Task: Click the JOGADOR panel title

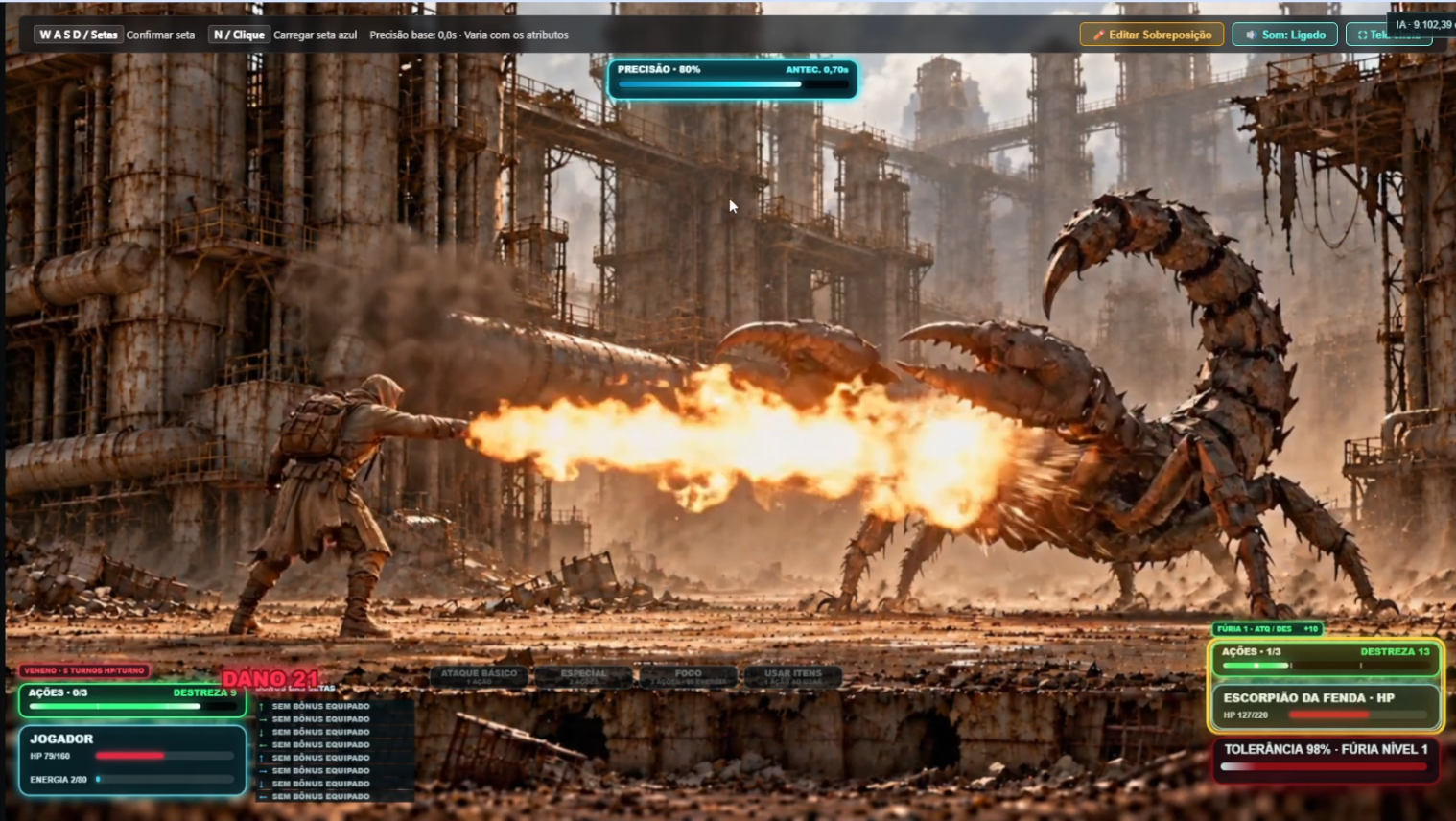Action: (61, 739)
